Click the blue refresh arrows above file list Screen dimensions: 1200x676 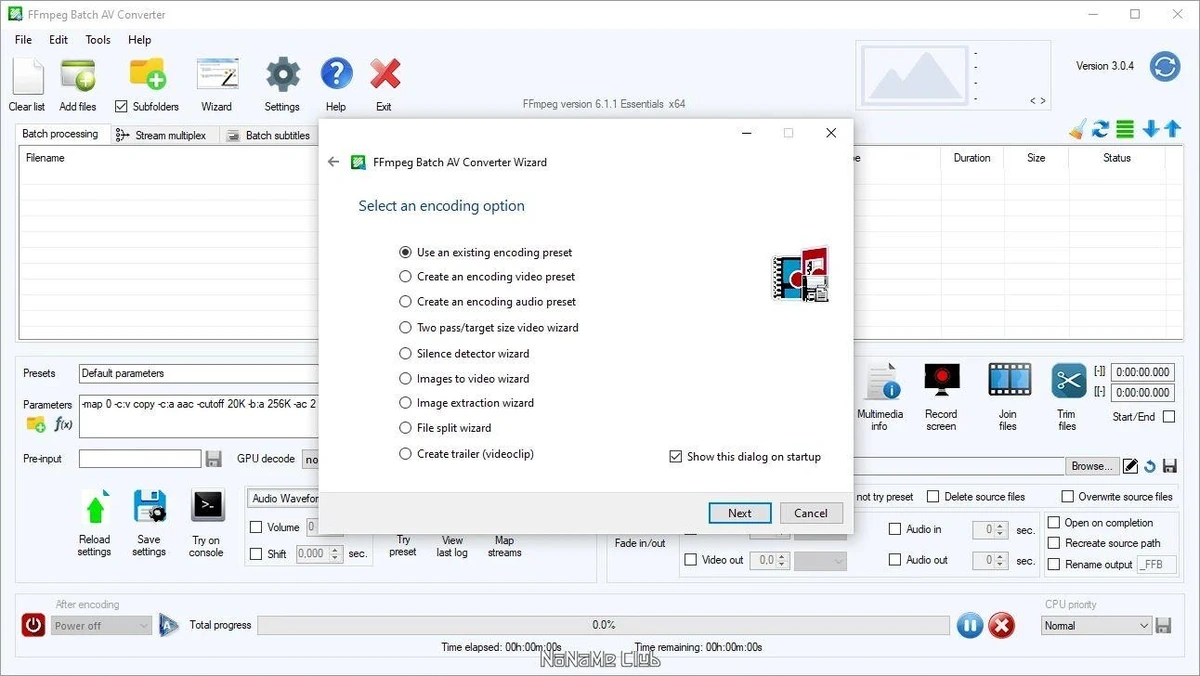pos(1101,129)
